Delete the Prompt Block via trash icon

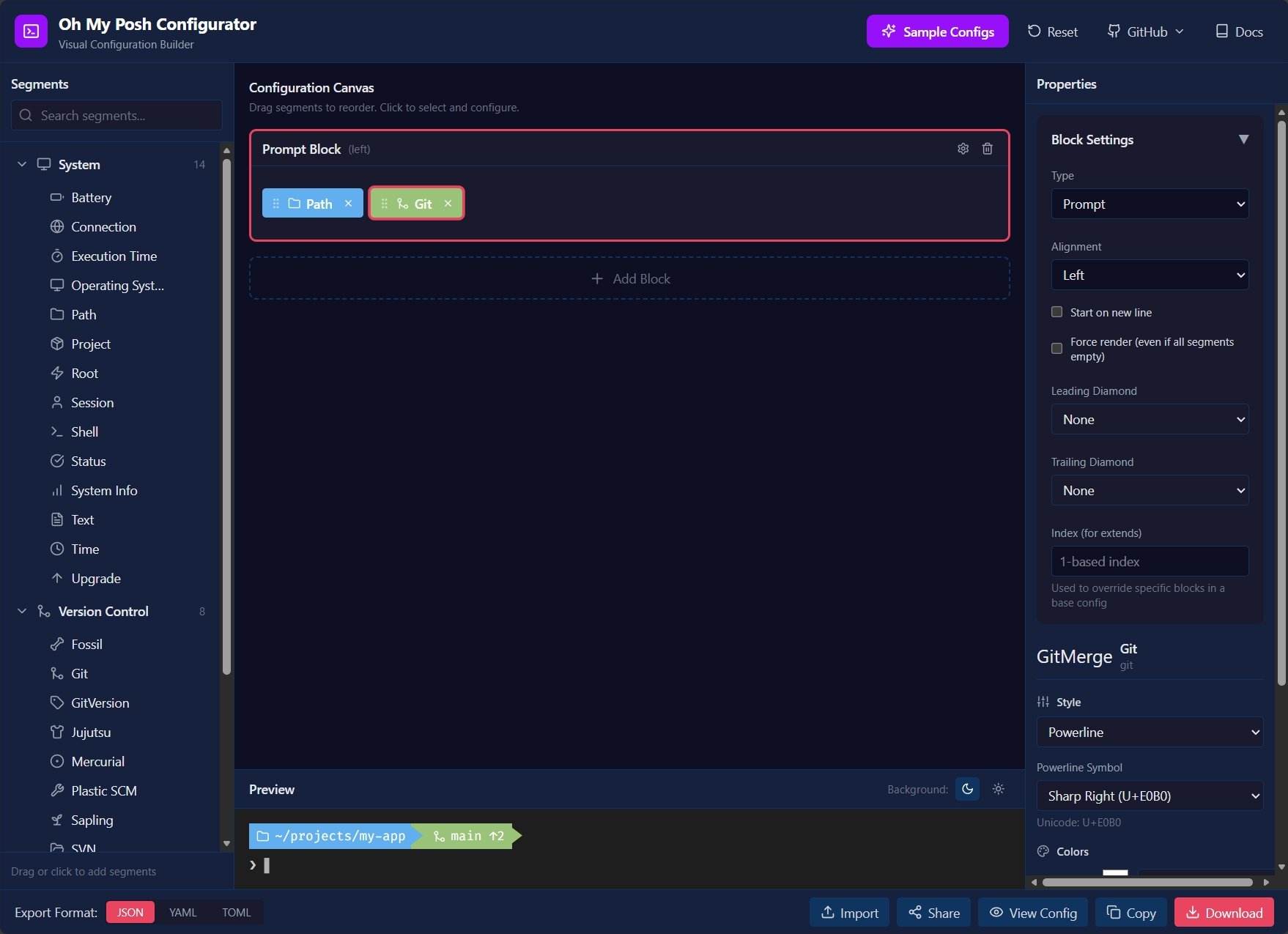[987, 149]
